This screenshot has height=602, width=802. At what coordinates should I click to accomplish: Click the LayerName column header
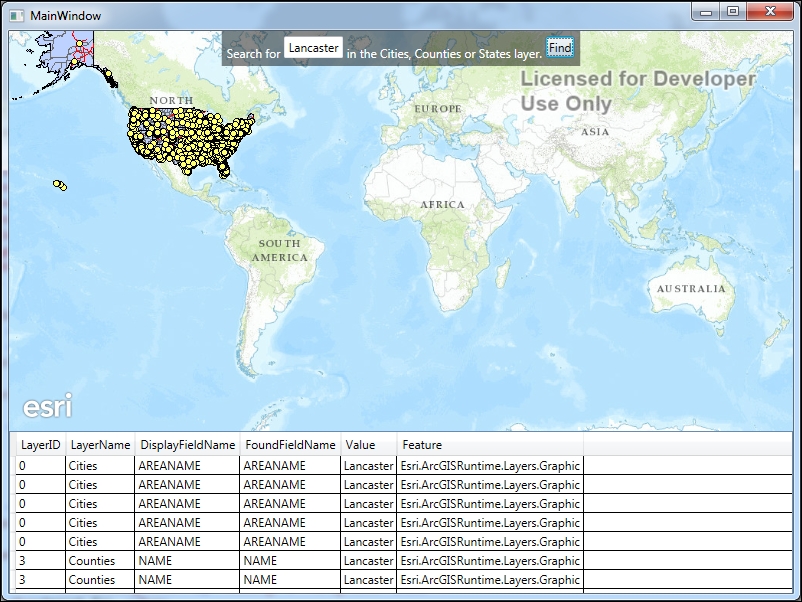click(x=100, y=444)
